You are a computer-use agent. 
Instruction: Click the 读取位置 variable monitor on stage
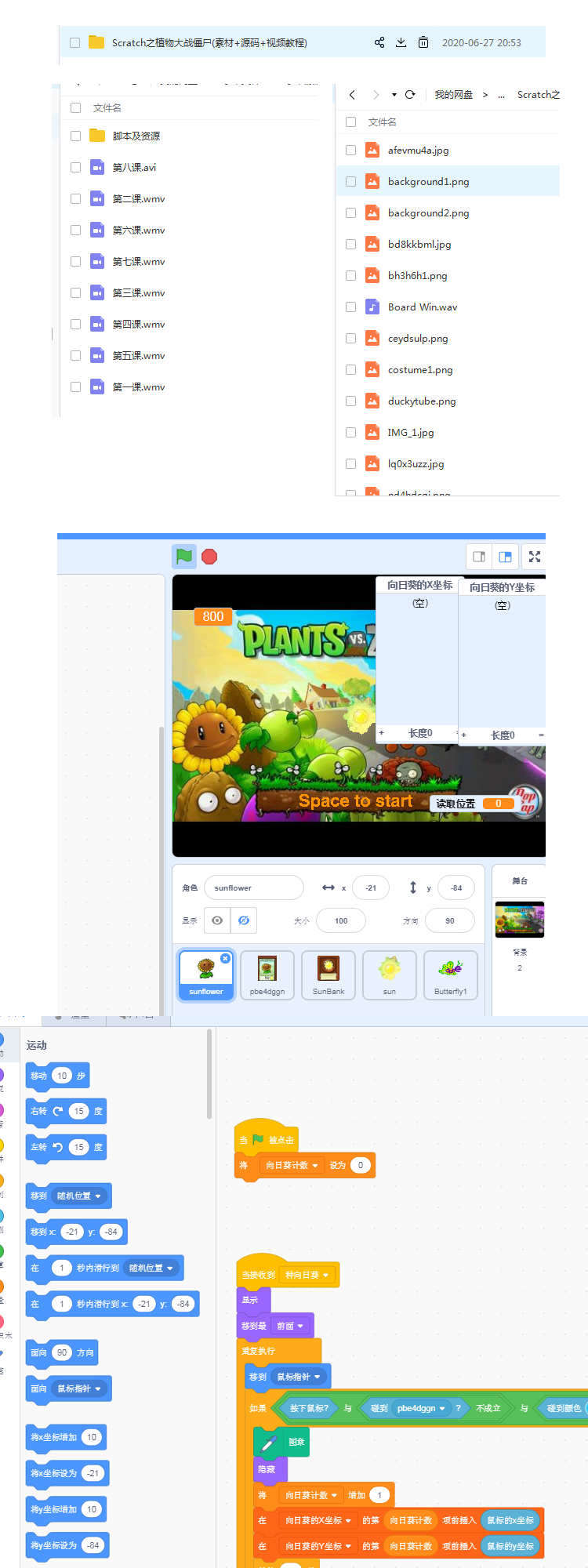[474, 804]
